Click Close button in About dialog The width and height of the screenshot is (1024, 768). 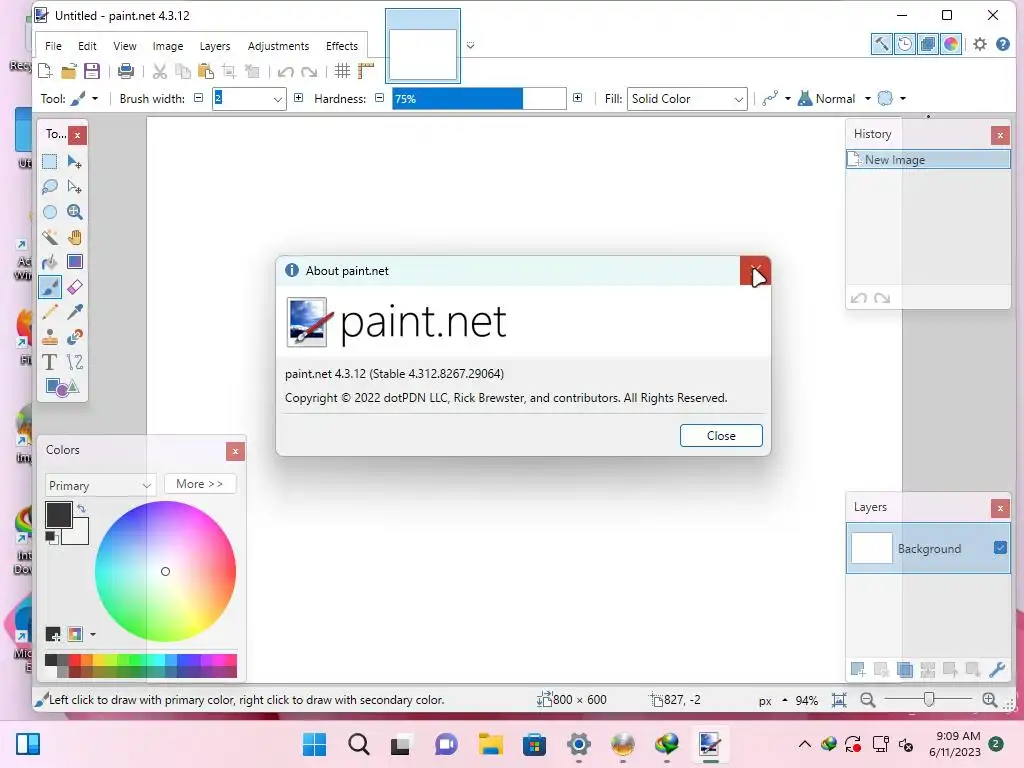tap(721, 436)
